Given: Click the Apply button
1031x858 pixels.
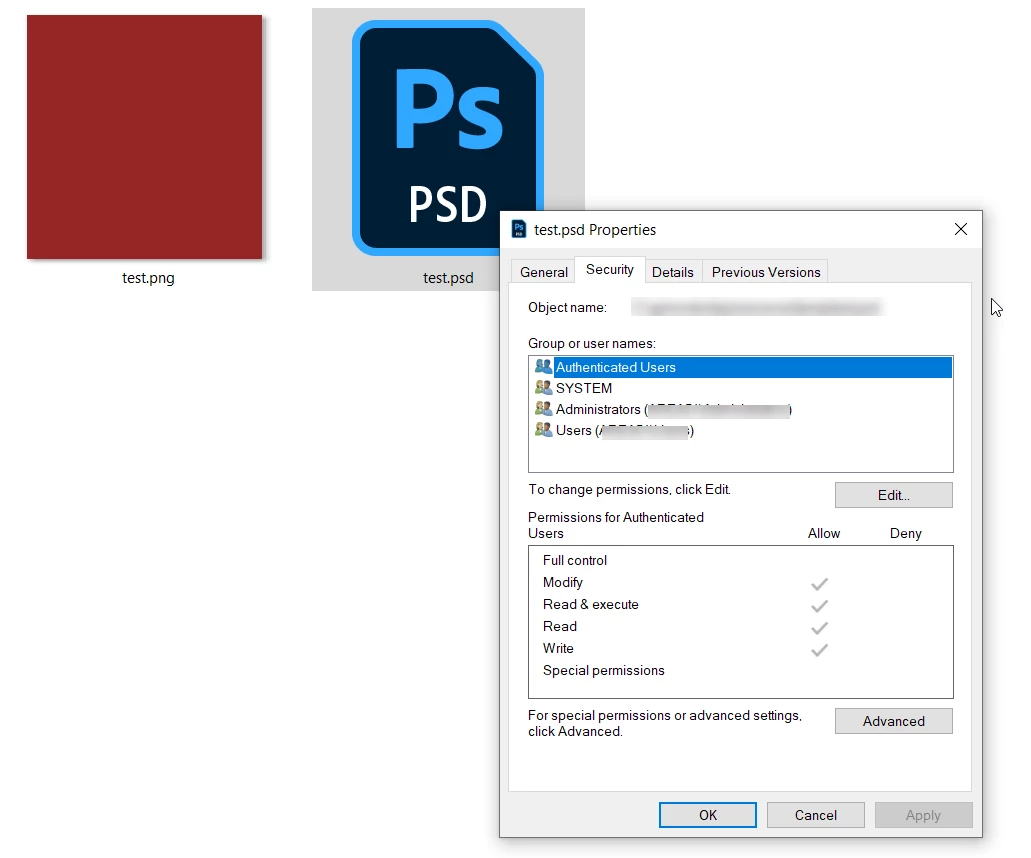Looking at the screenshot, I should point(923,815).
